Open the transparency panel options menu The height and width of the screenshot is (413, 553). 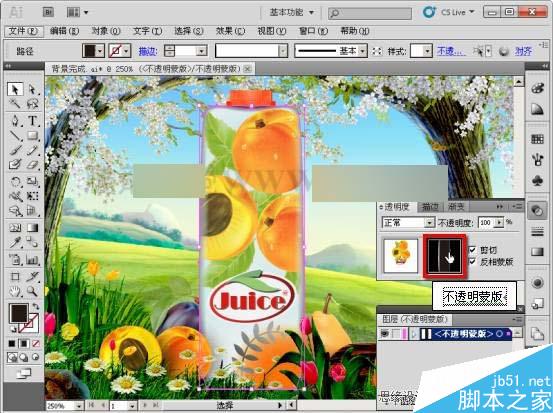coord(517,207)
